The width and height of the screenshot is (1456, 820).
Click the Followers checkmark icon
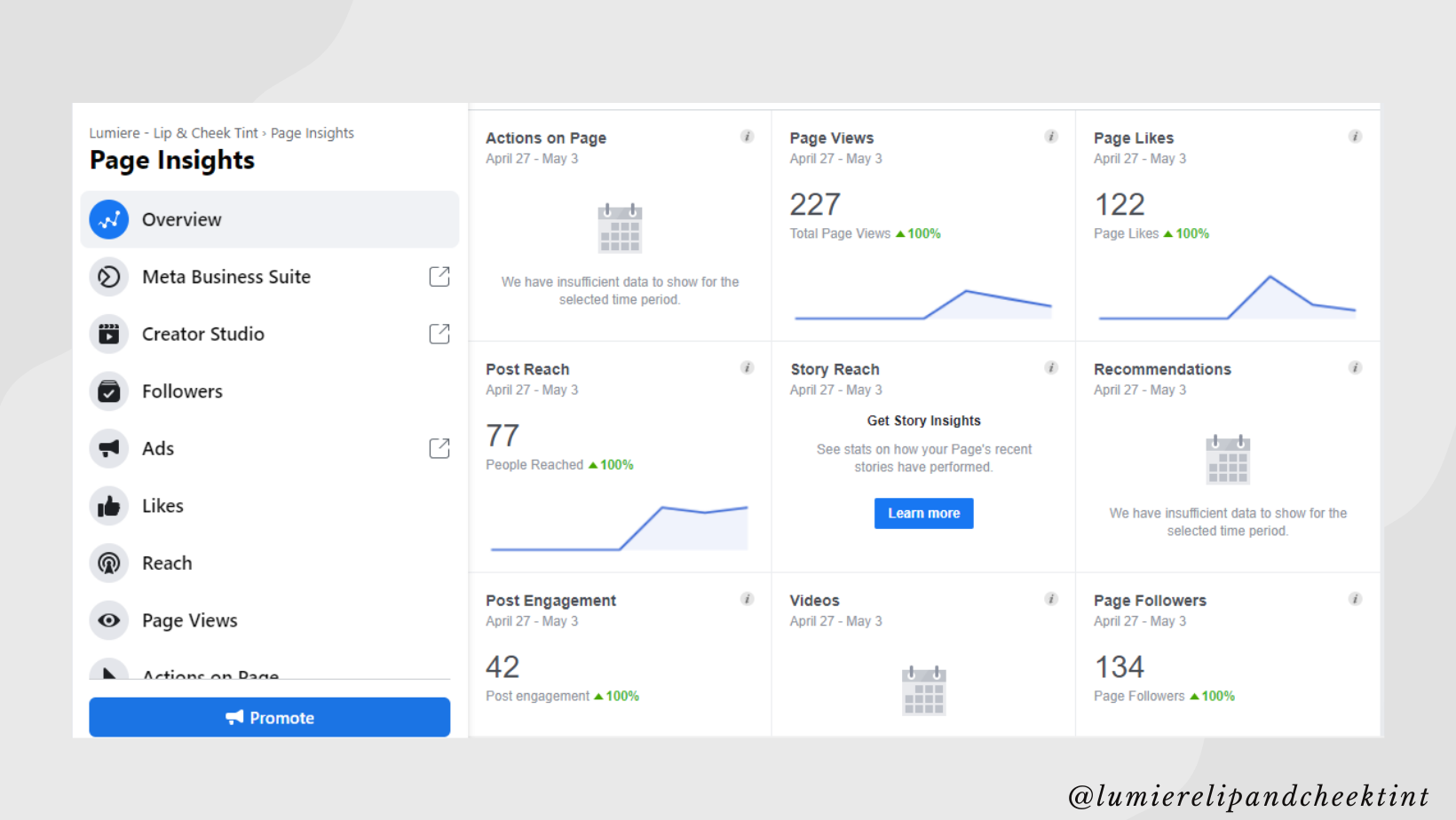click(109, 391)
